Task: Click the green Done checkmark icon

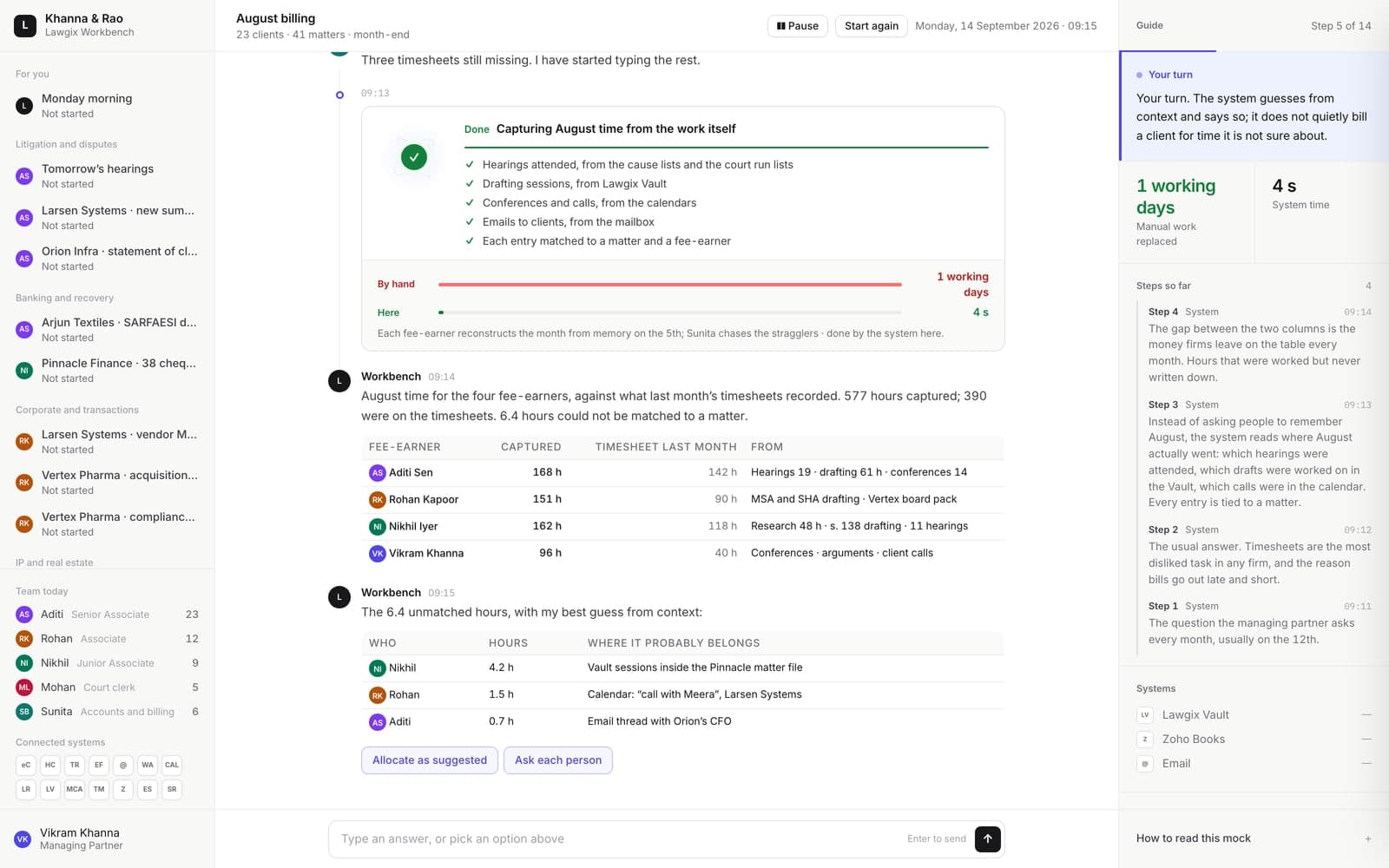Action: (414, 157)
